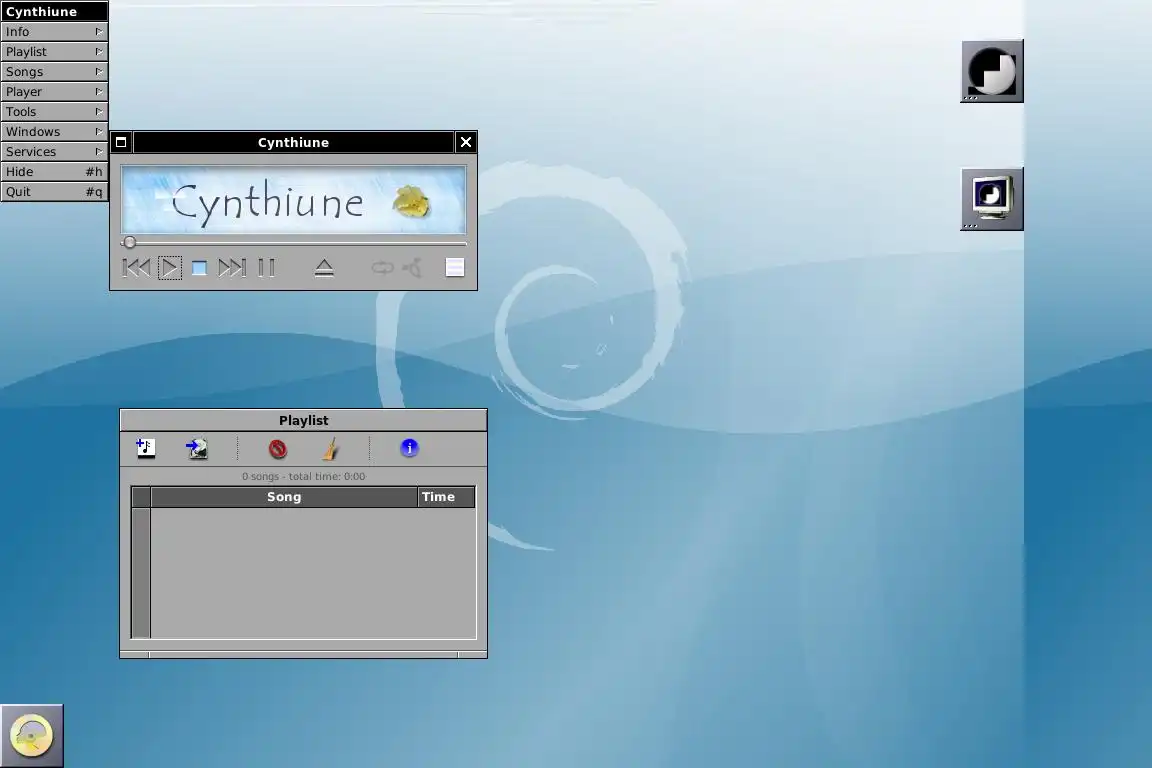Viewport: 1152px width, 768px height.
Task: Miniaturize the Cynthiune player window
Action: (121, 142)
